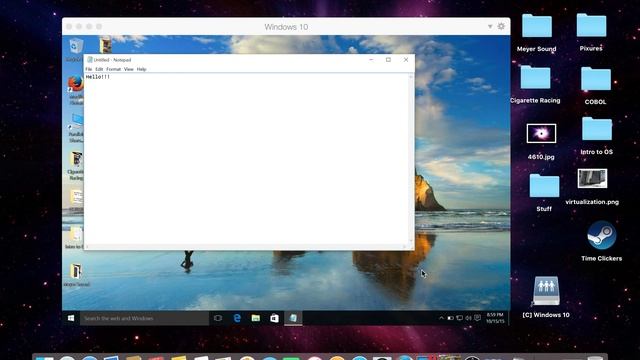Click the Windows 10 VM window title
The width and height of the screenshot is (640, 360).
click(286, 27)
